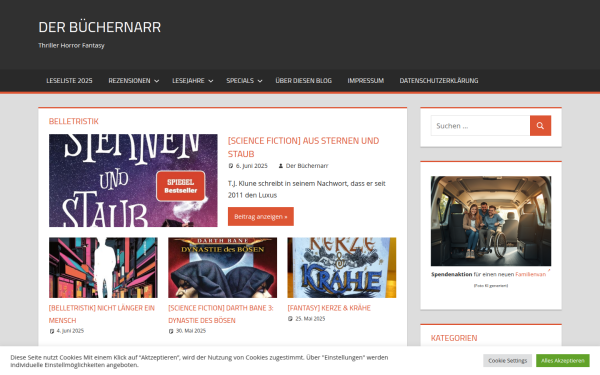Expand the Lesejahre menu chevron
This screenshot has width=600, height=375.
[210, 81]
